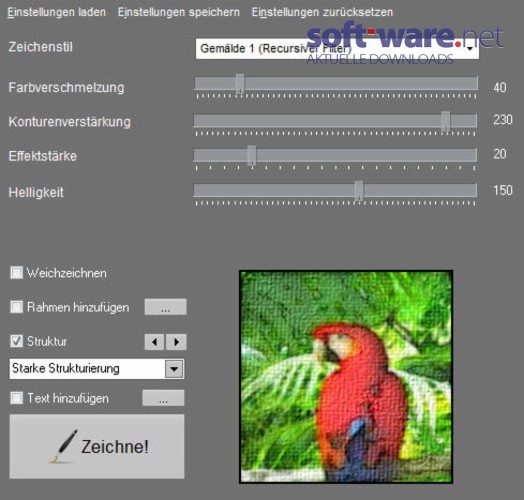Click the previous structure left arrow
Screen dimensions: 524x500
pyautogui.click(x=154, y=342)
